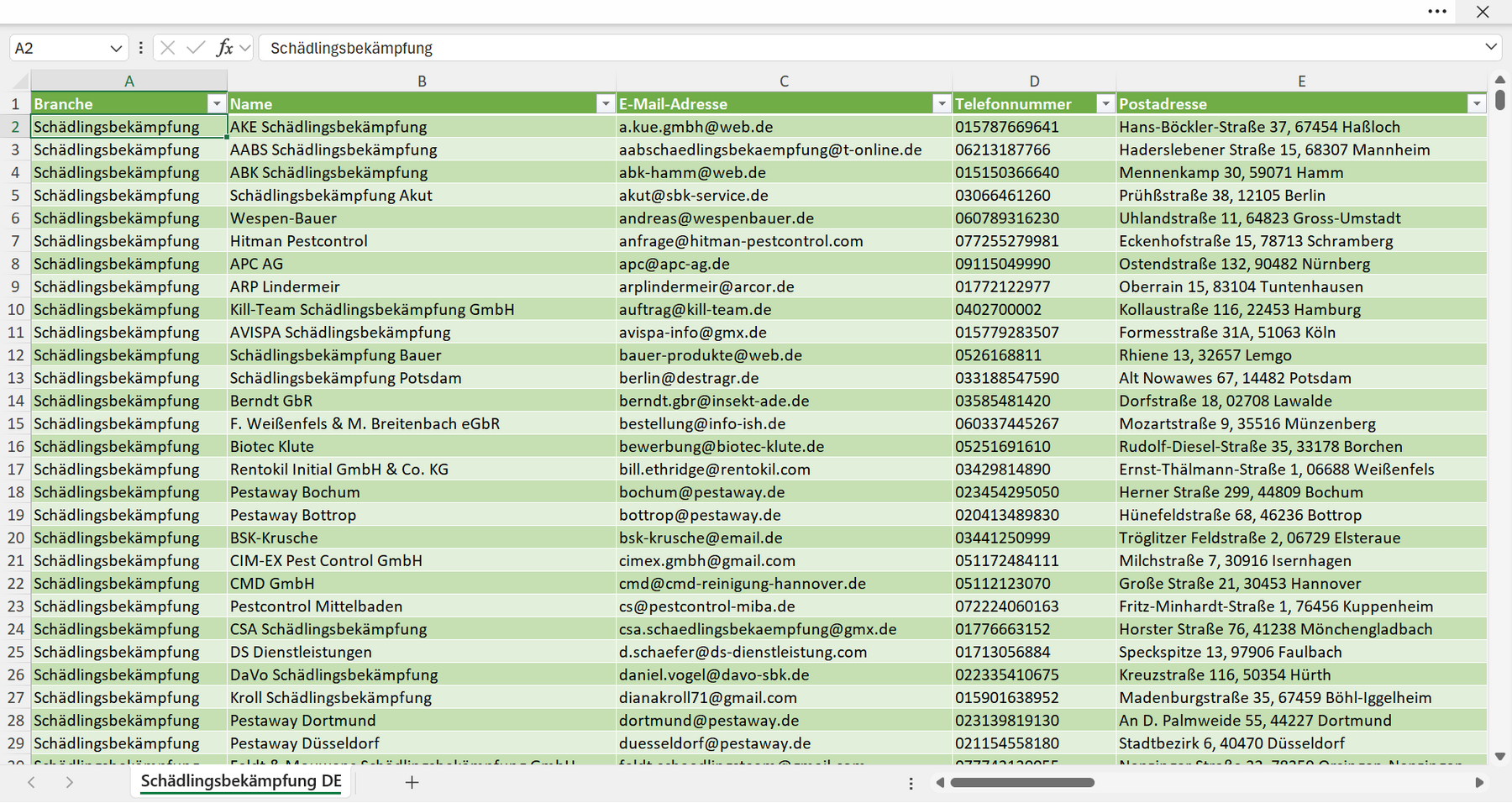The image size is (1512, 803).
Task: Select email andreas@wespenbauer.de
Action: point(784,218)
